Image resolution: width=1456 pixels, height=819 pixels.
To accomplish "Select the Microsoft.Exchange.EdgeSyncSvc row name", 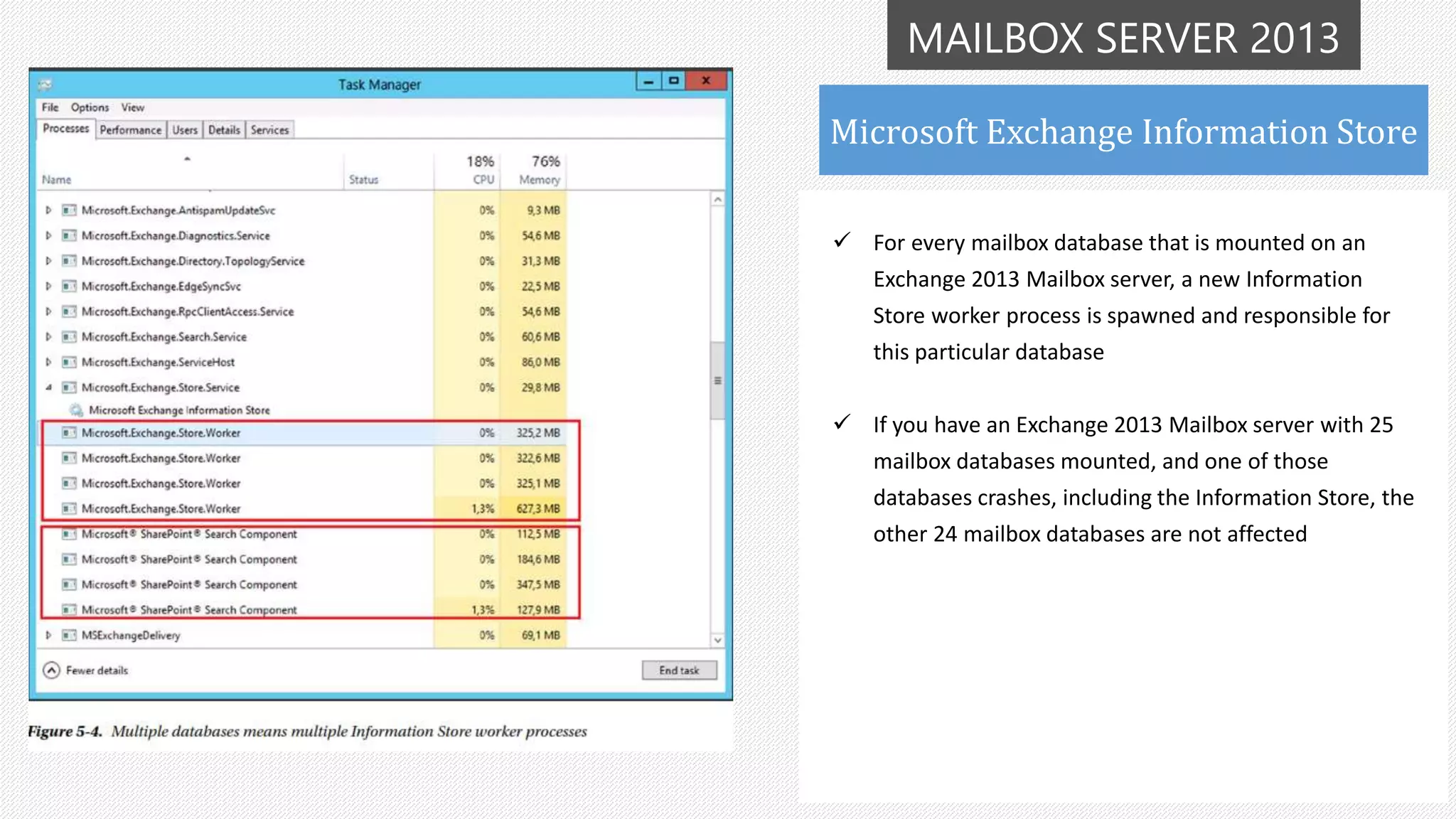I will 161,287.
